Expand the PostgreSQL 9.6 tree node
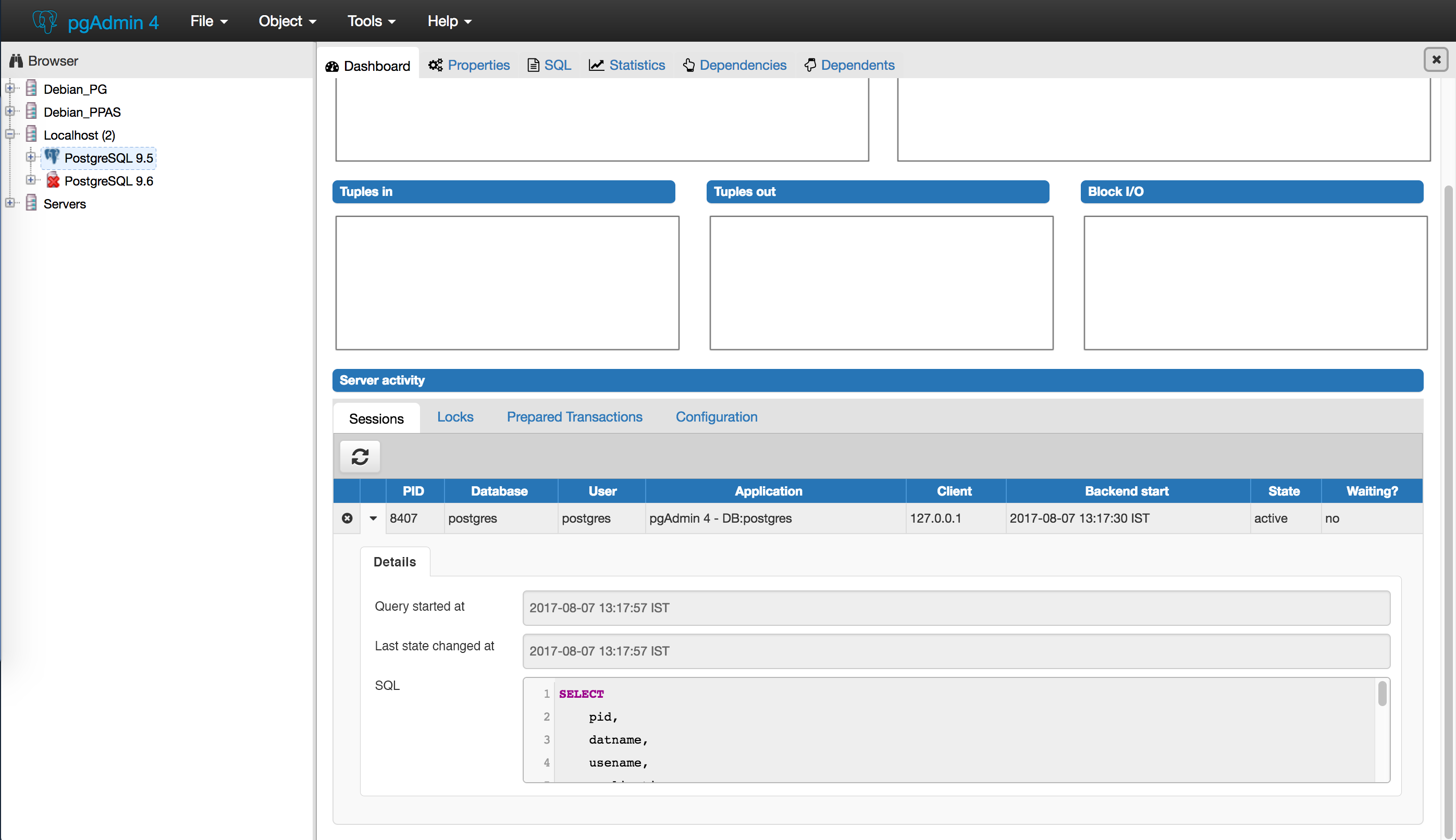 31,180
